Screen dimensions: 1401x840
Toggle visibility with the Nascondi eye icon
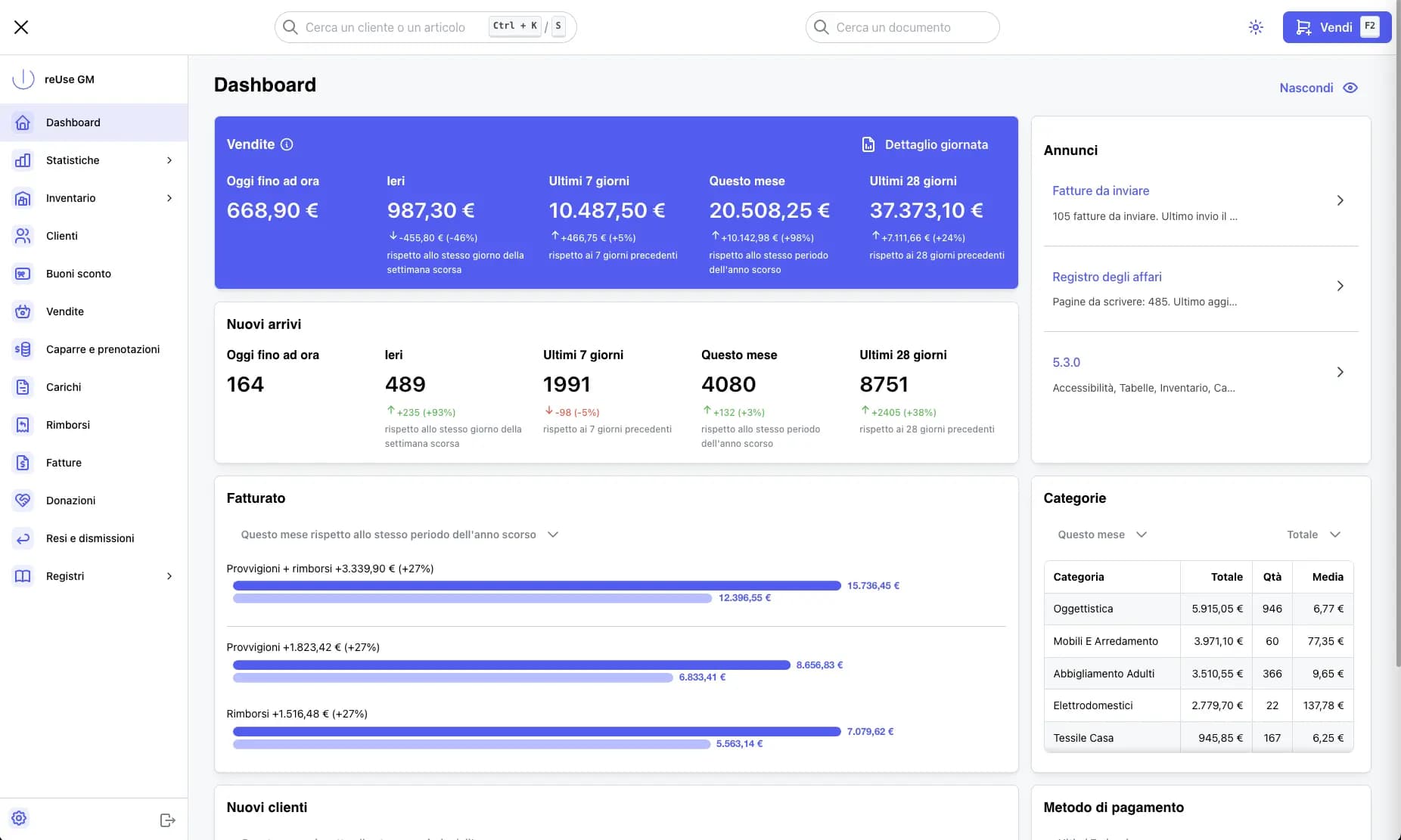coord(1350,88)
